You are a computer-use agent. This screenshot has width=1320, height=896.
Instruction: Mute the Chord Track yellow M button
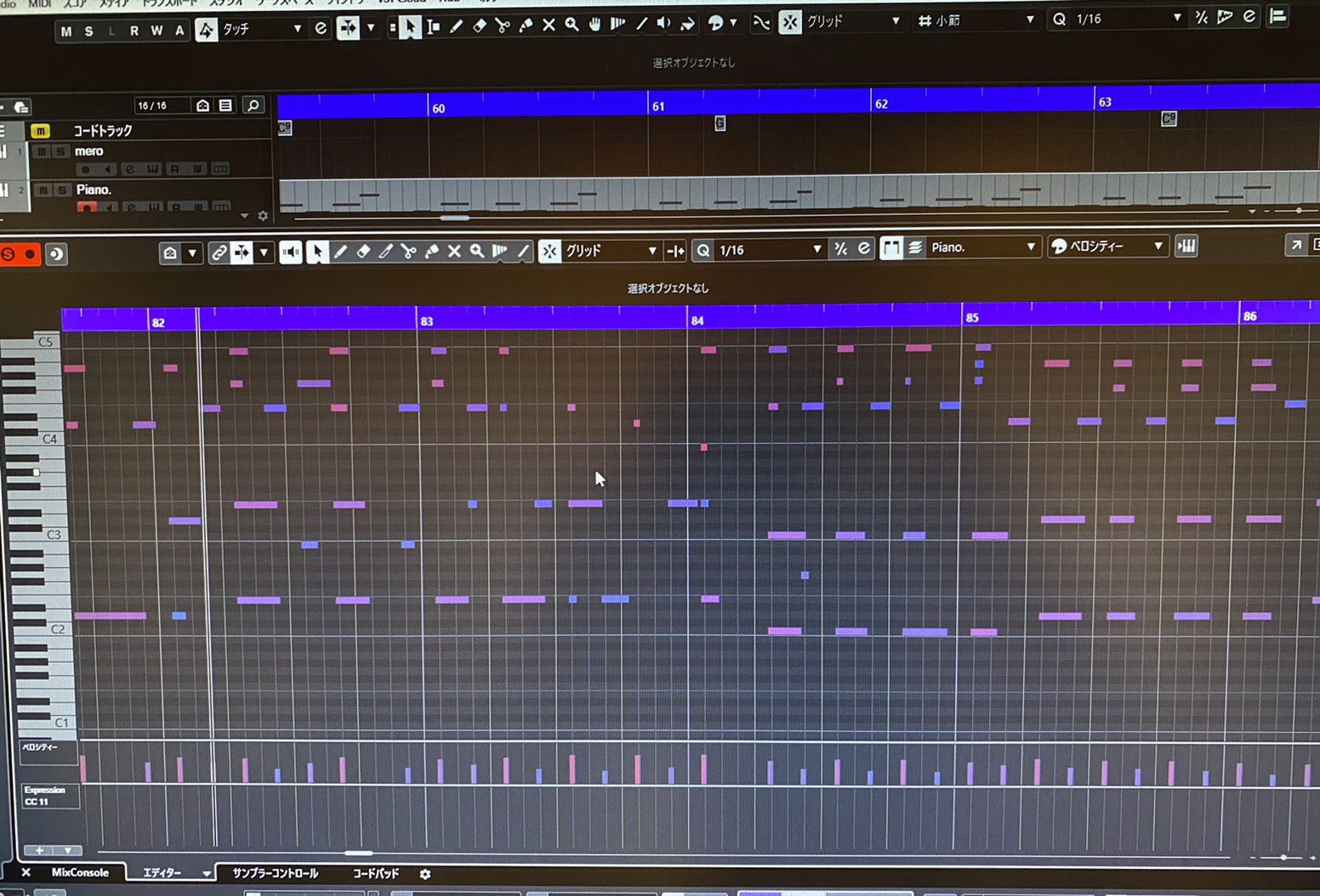[x=40, y=131]
